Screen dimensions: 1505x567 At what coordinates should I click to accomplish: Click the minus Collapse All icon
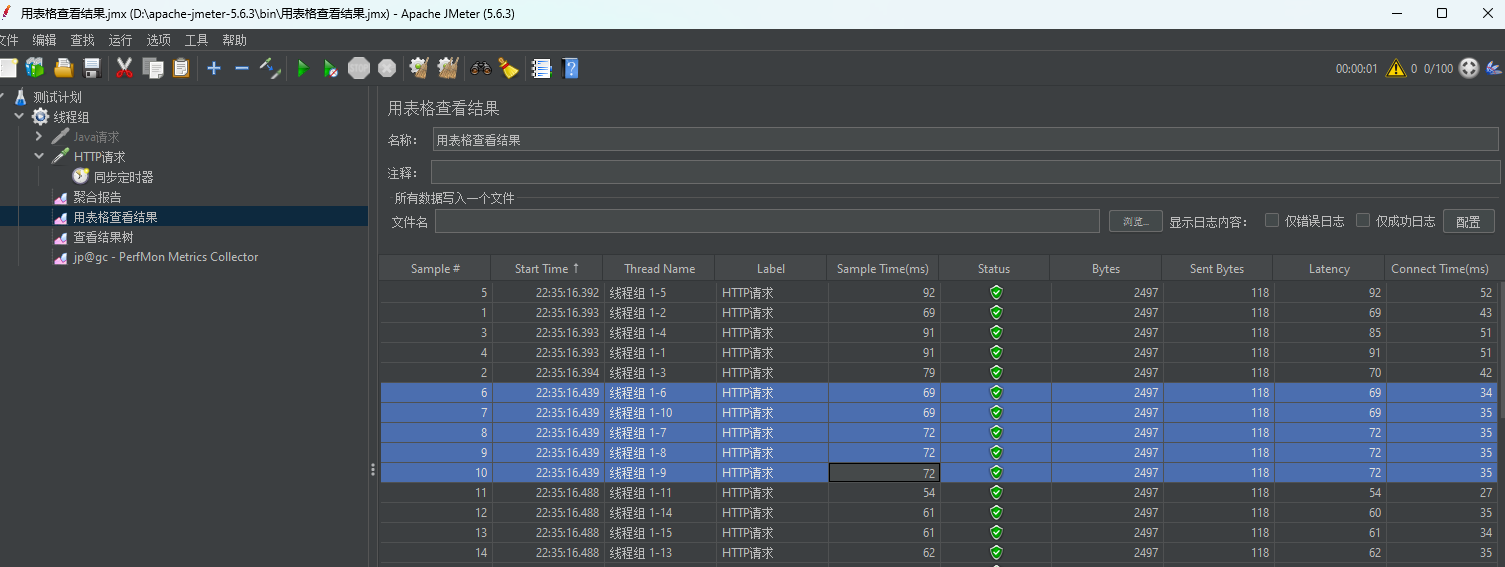(x=242, y=68)
